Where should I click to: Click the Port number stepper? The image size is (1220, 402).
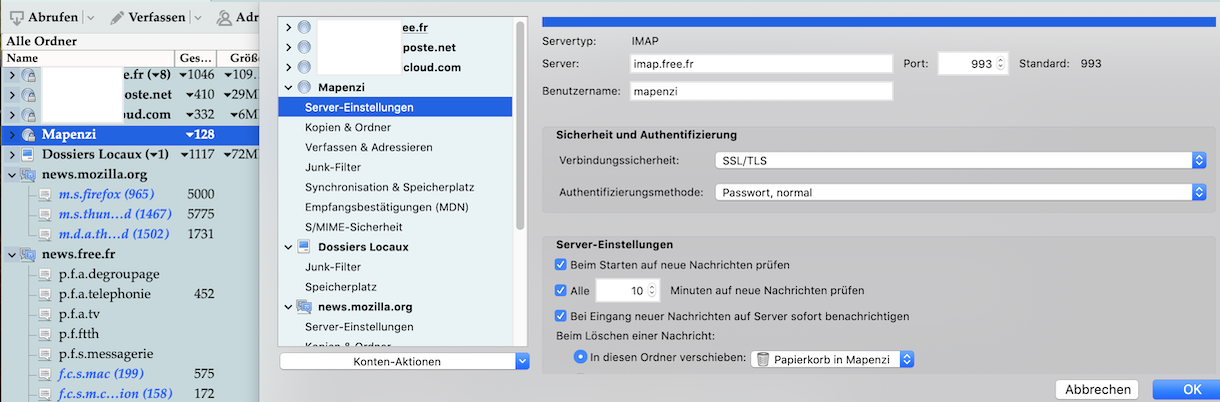pyautogui.click(x=1002, y=64)
